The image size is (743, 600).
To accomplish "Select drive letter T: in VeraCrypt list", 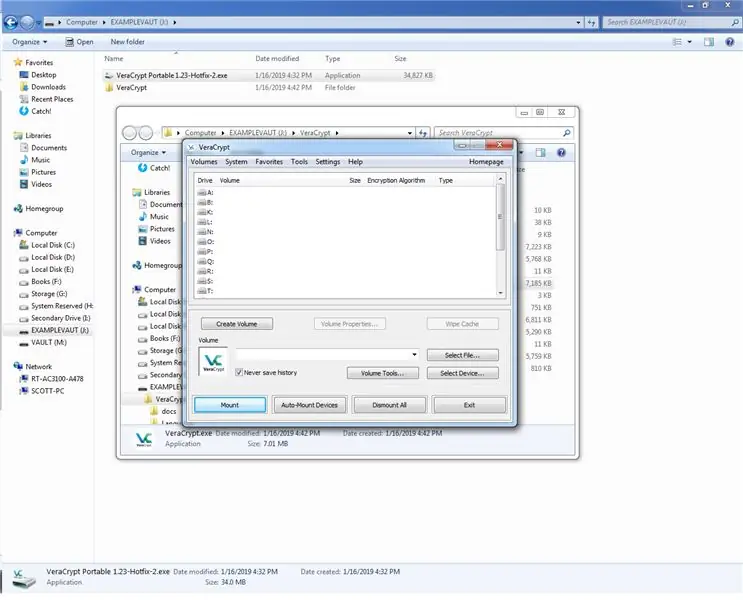I will tap(206, 291).
